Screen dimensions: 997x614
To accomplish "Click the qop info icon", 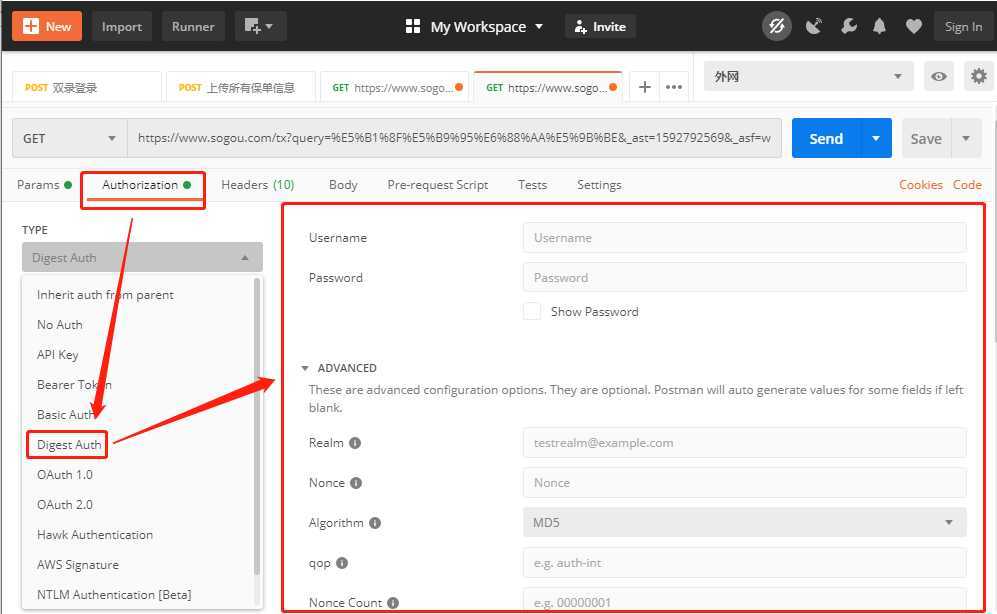I will click(342, 563).
